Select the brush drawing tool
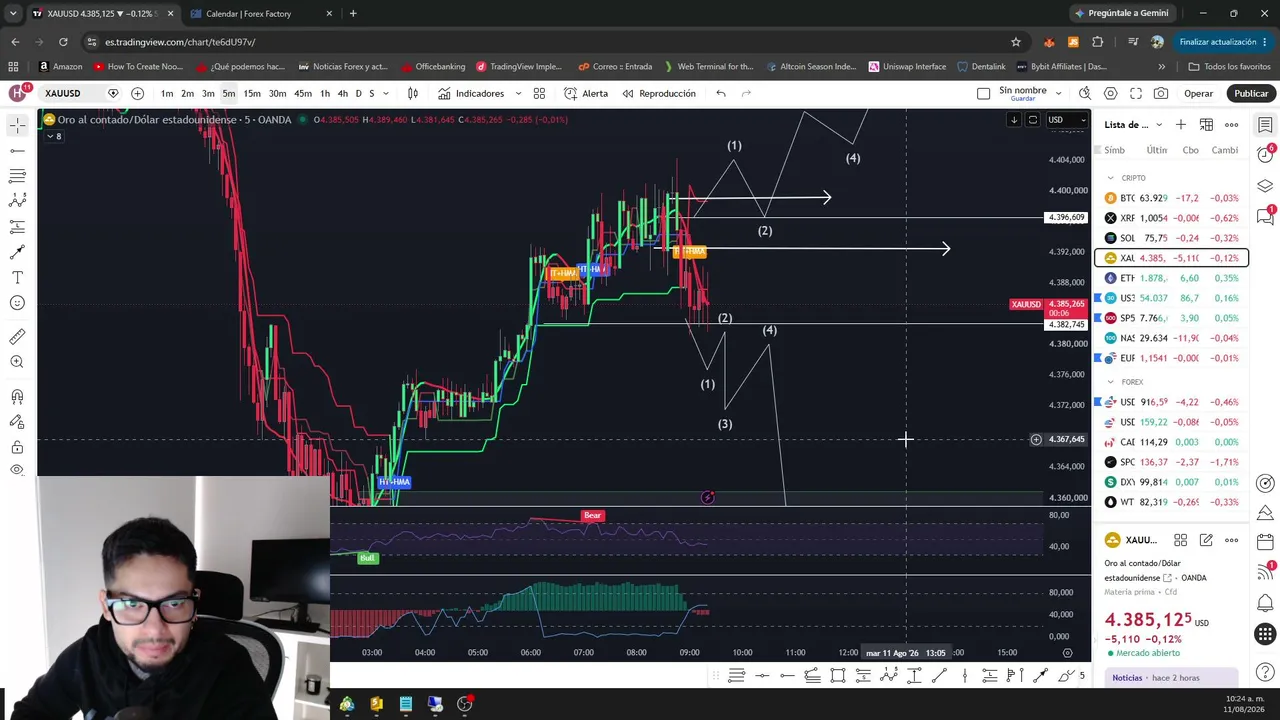1280x720 pixels. [x=17, y=252]
